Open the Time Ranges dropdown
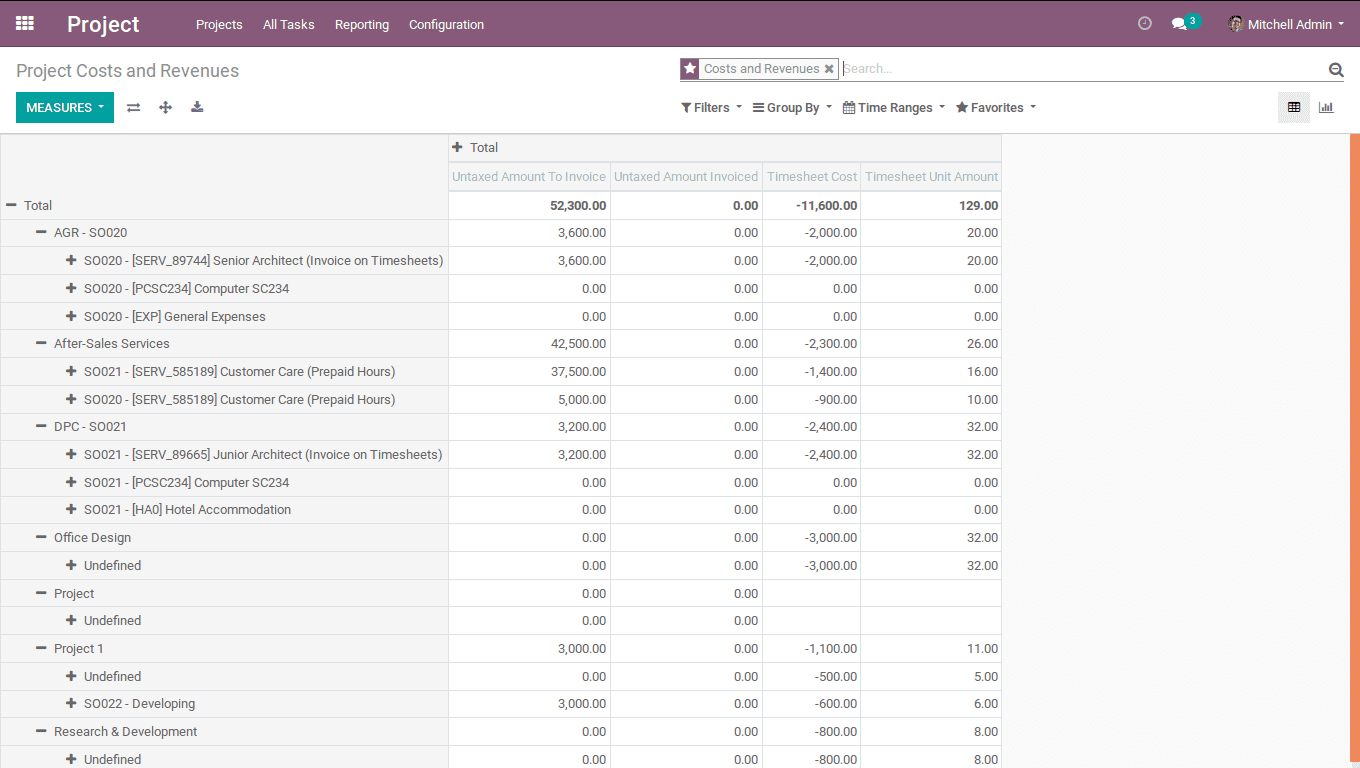 (x=893, y=108)
